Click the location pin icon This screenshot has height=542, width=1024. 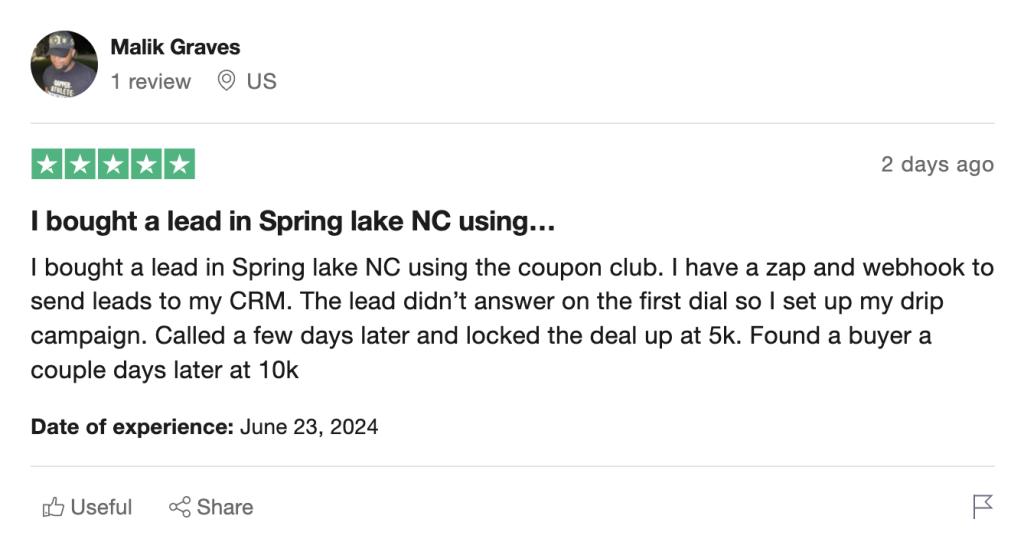tap(227, 81)
